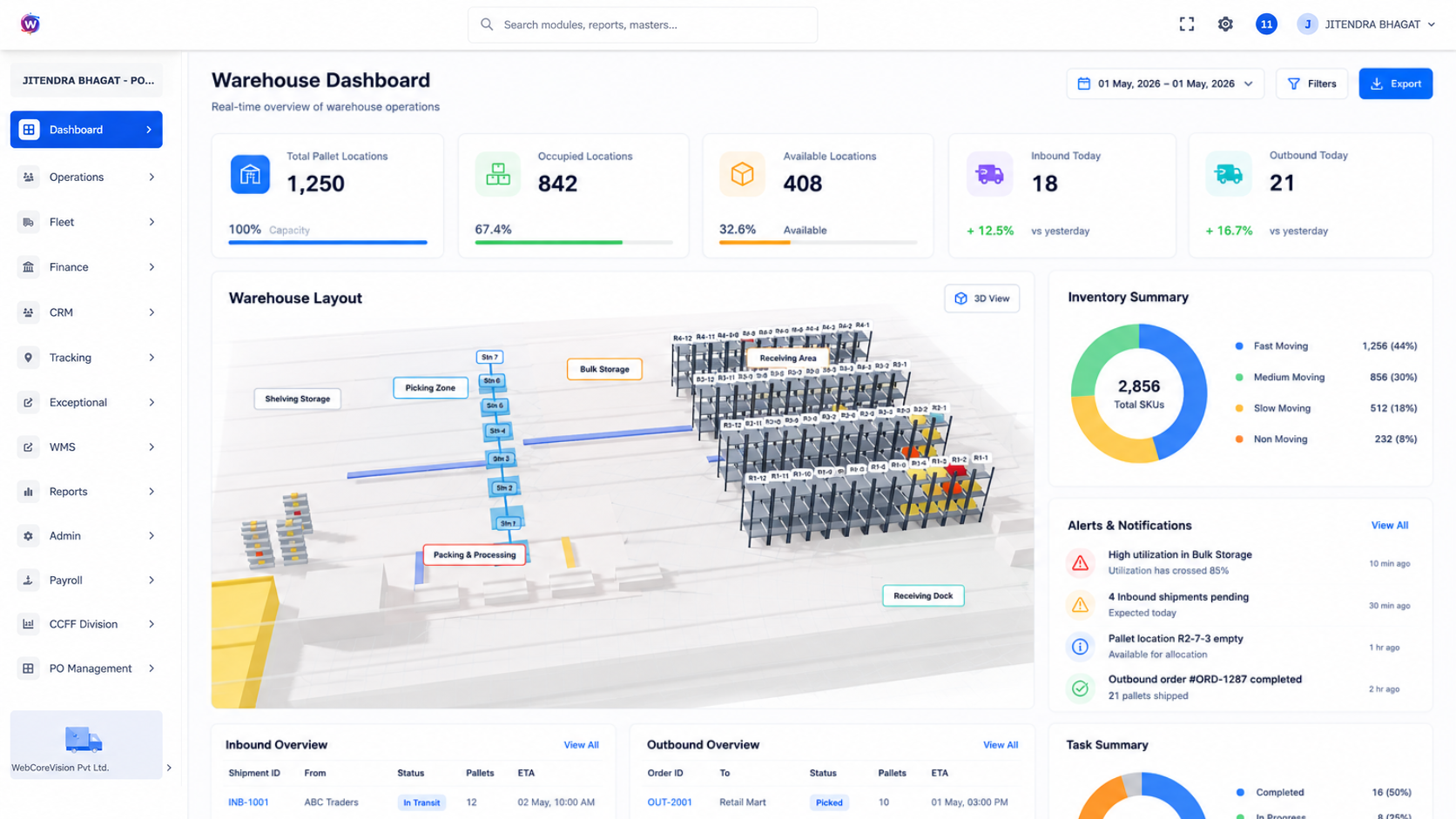Open the date range dropdown
Image resolution: width=1456 pixels, height=819 pixels.
(x=1164, y=84)
